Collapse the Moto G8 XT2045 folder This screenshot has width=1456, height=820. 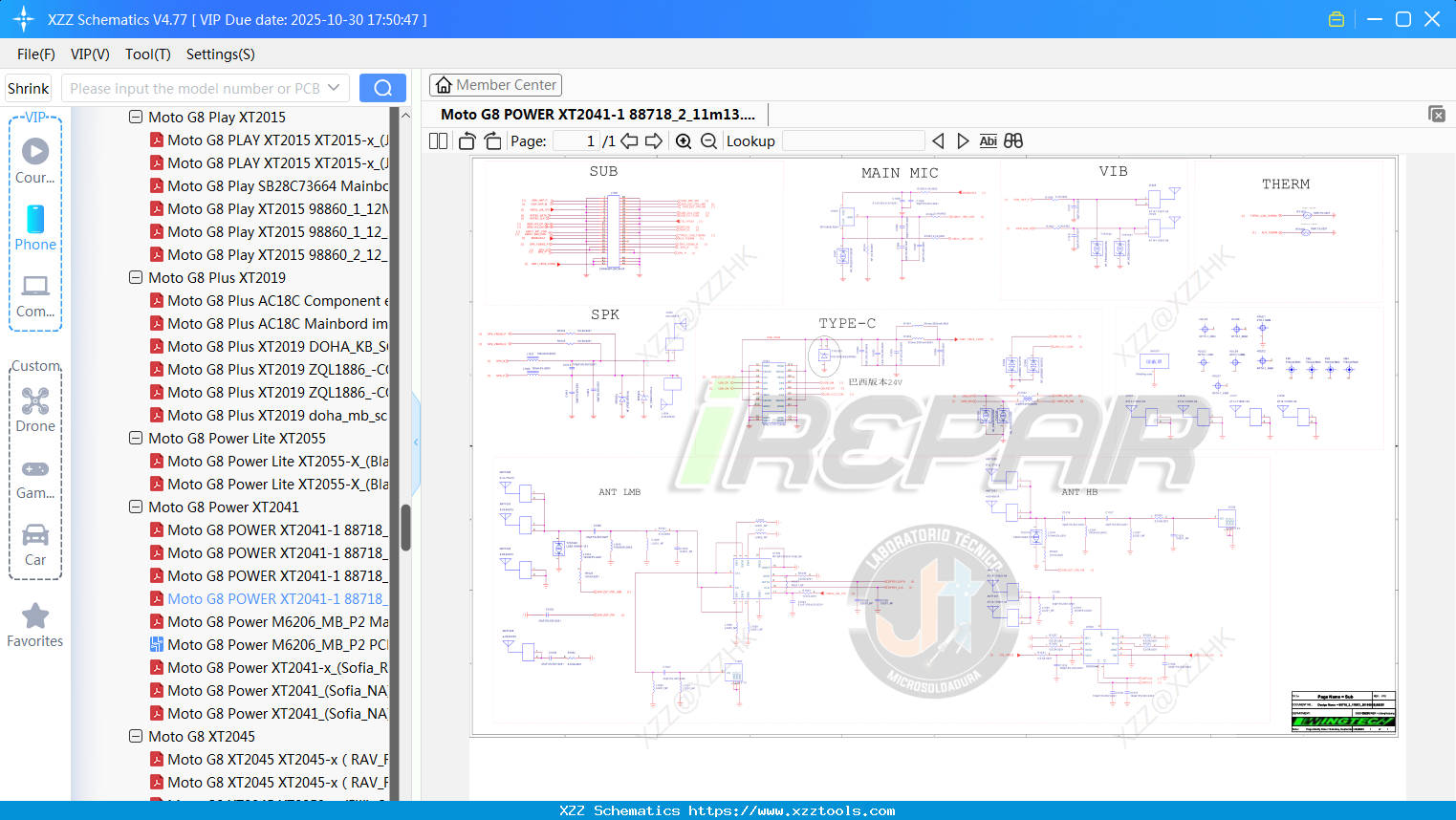point(136,736)
